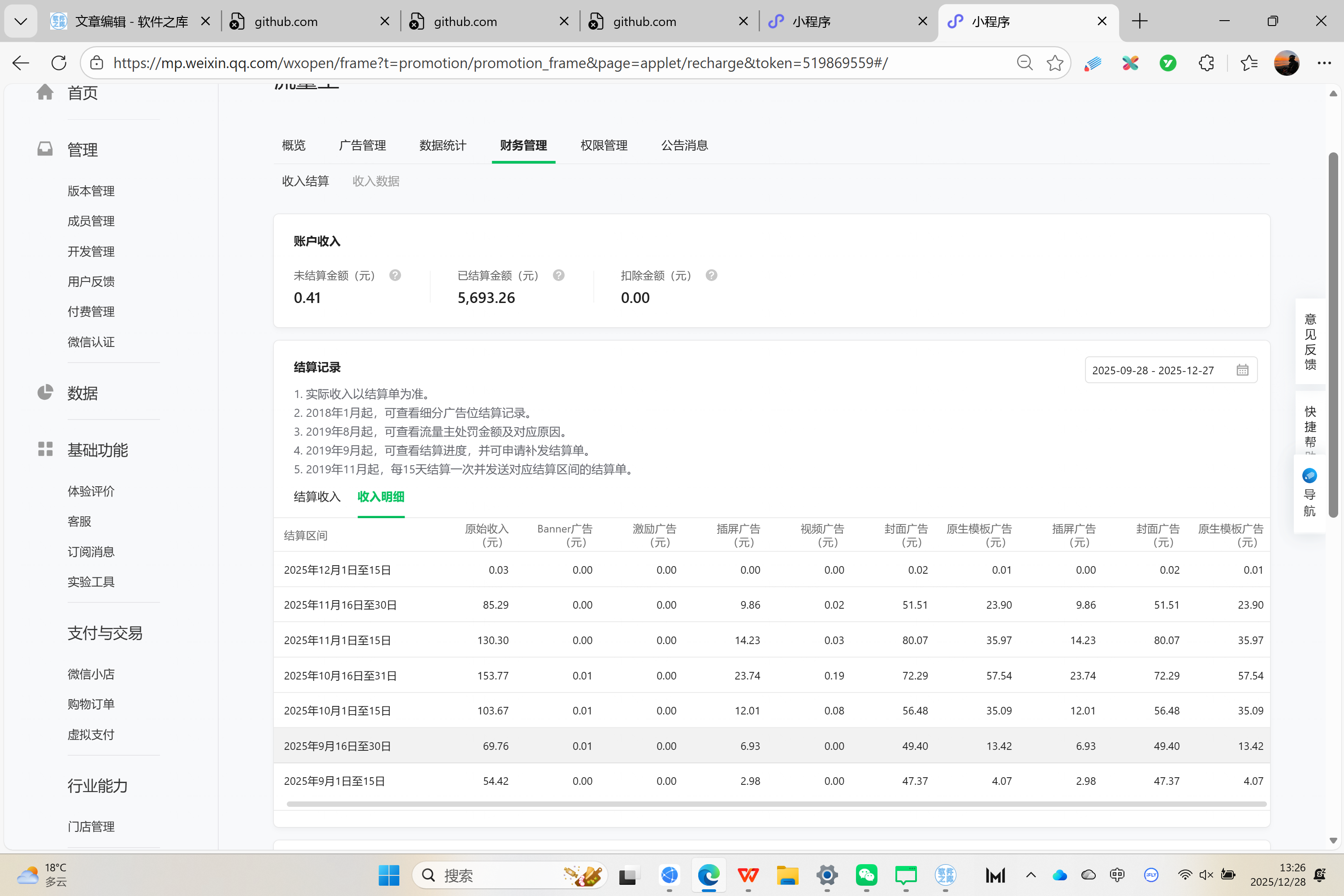Click the table's horizontal scrollbar
Screen dimensions: 1344x896
click(776, 804)
